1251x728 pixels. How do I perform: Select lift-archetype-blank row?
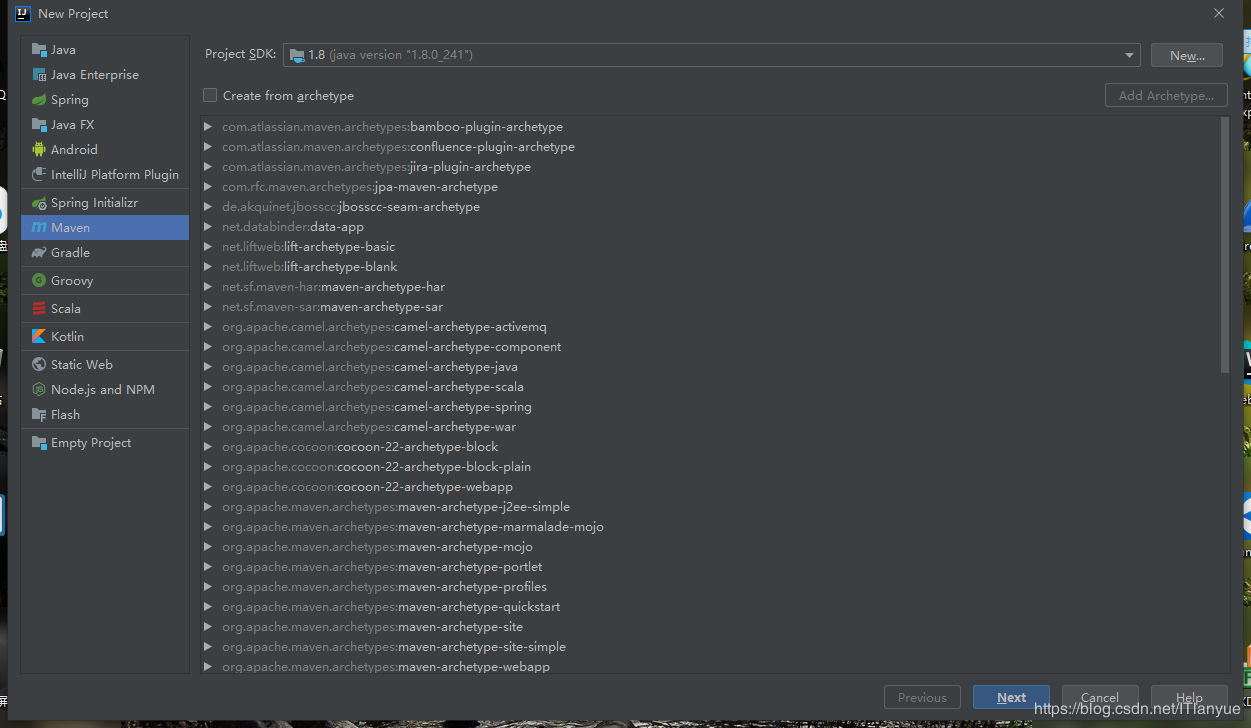click(710, 267)
